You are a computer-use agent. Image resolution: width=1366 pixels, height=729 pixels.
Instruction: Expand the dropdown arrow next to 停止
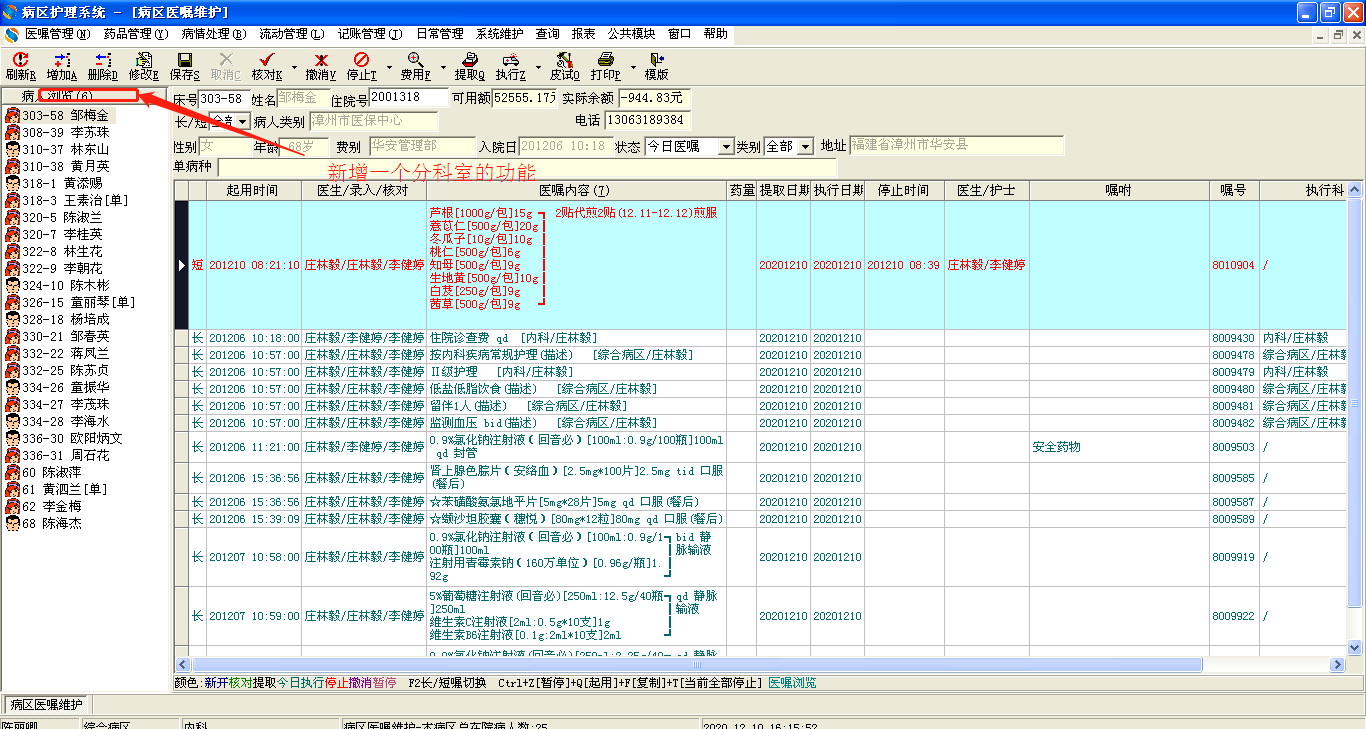click(389, 67)
